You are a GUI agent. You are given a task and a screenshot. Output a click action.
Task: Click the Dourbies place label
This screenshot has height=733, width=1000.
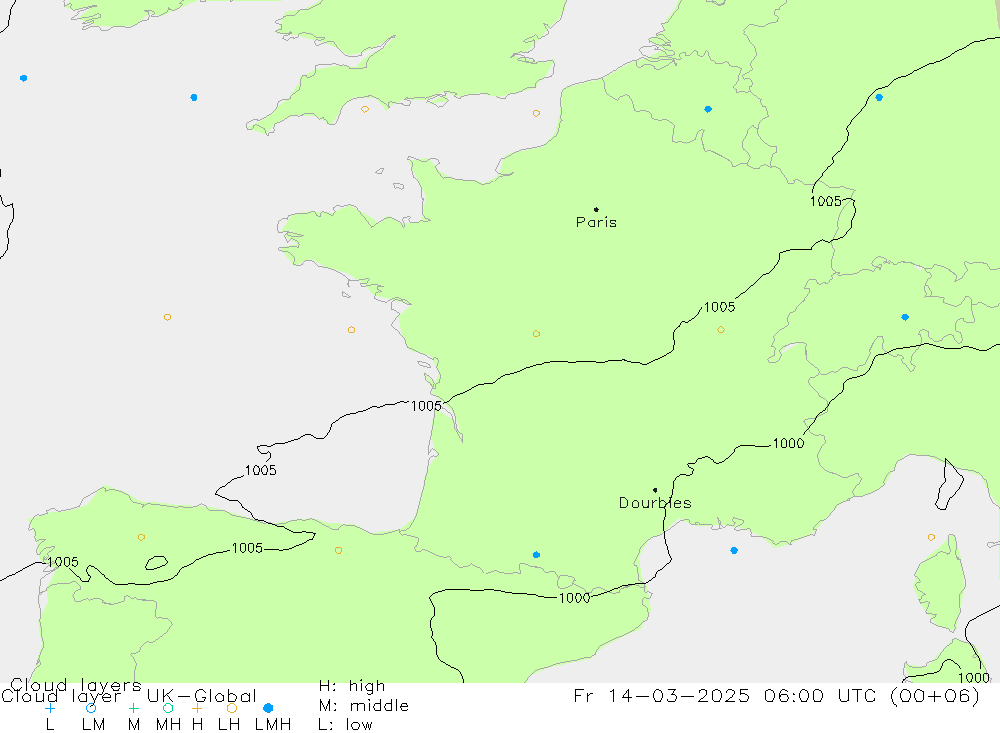tap(655, 503)
